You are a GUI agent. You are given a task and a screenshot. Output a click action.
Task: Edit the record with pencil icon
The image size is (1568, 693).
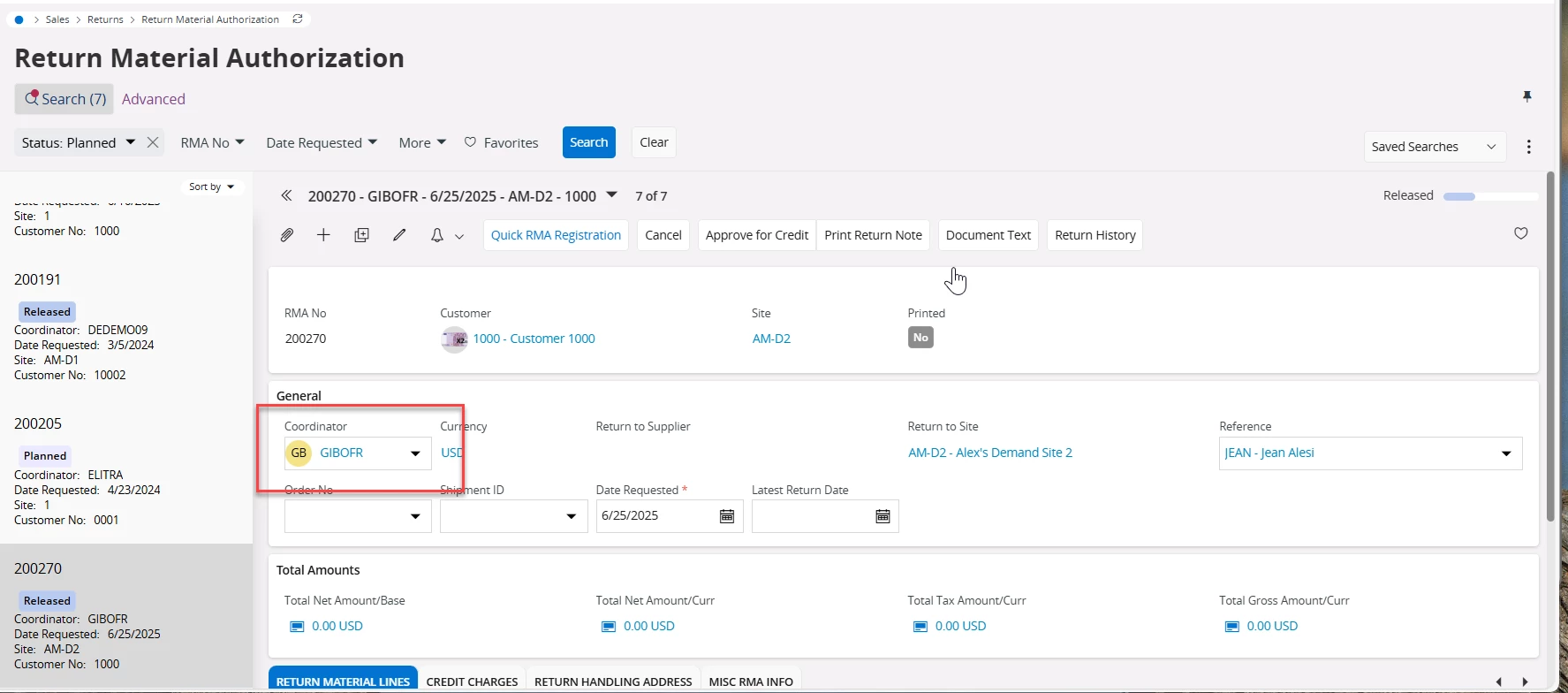(399, 235)
